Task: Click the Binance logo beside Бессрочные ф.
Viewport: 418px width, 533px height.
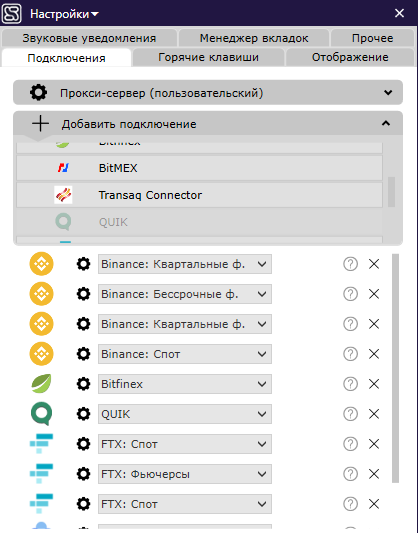Action: click(x=41, y=294)
